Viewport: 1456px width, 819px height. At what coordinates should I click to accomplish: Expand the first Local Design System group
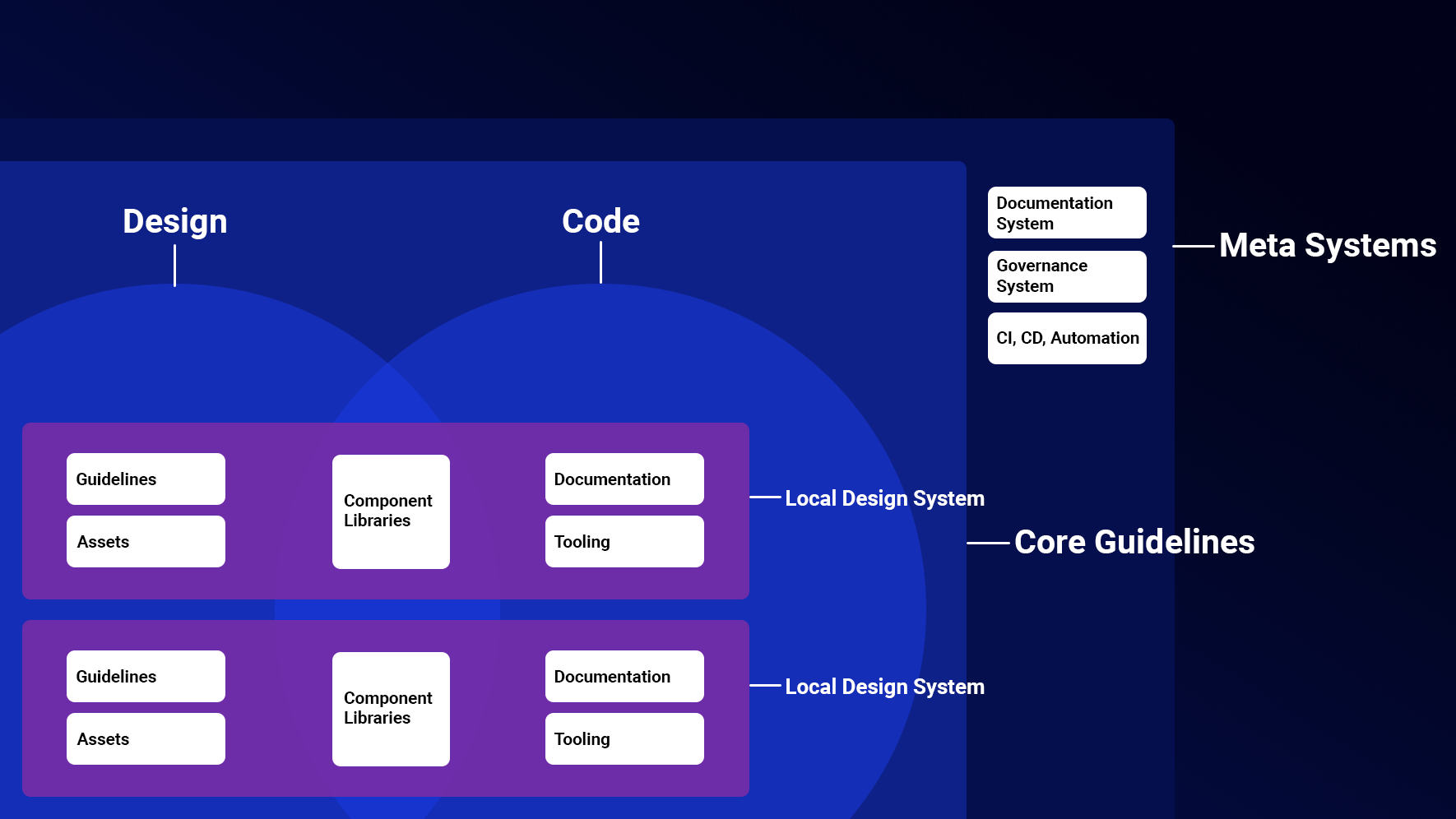pyautogui.click(x=884, y=498)
